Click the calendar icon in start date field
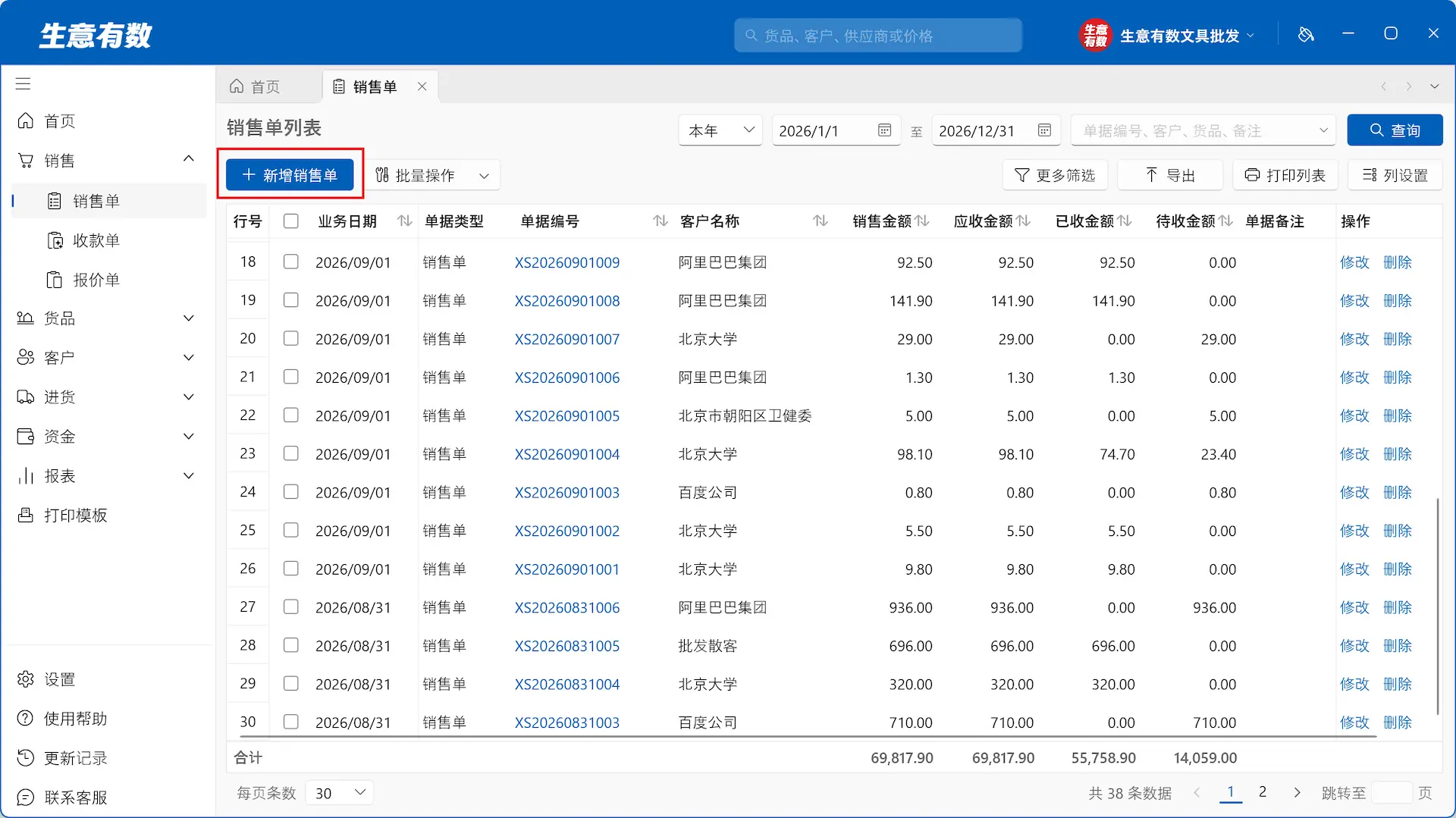Screen dimensions: 1456x818 point(884,130)
